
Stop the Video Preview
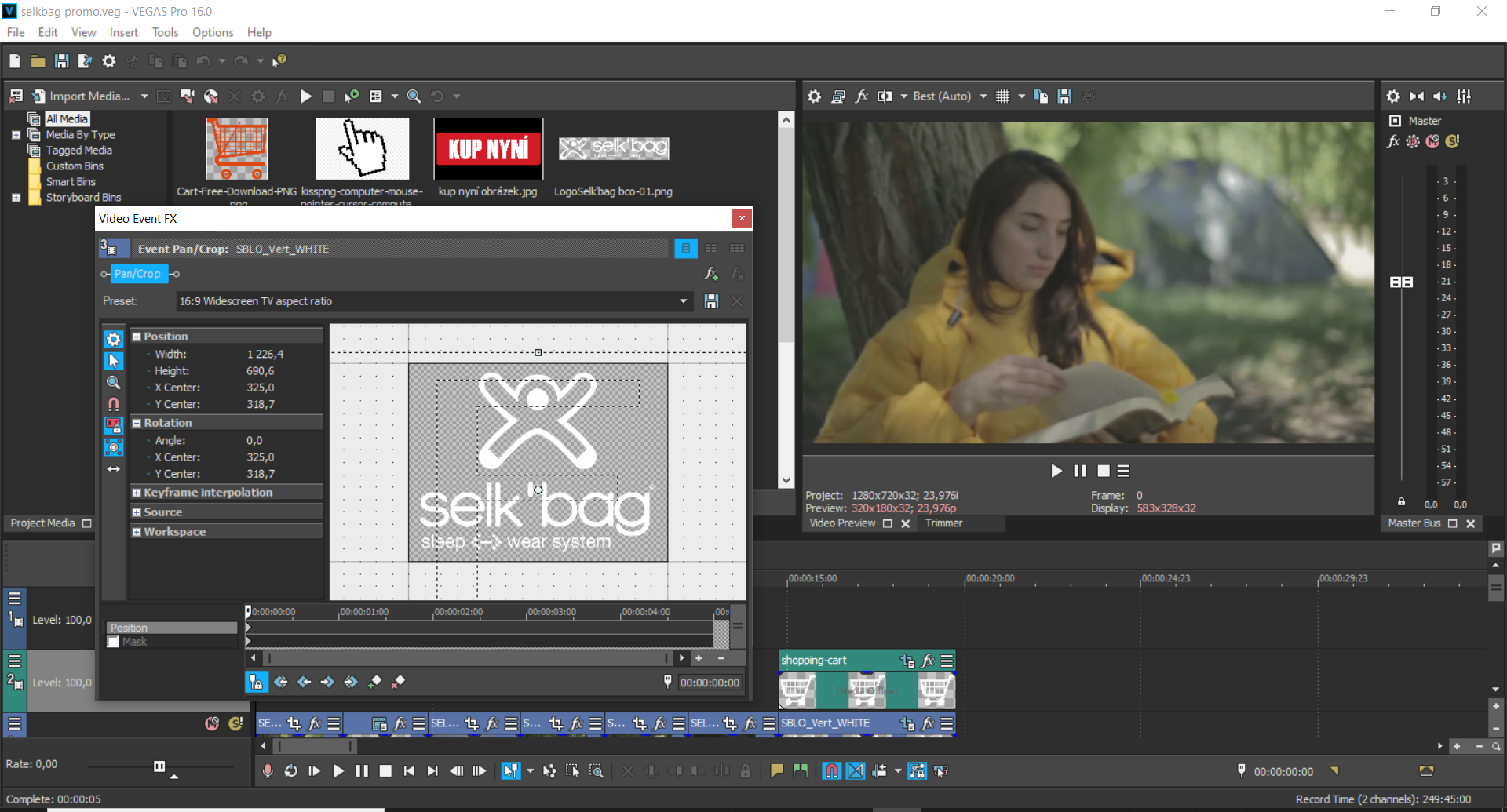coord(1104,471)
